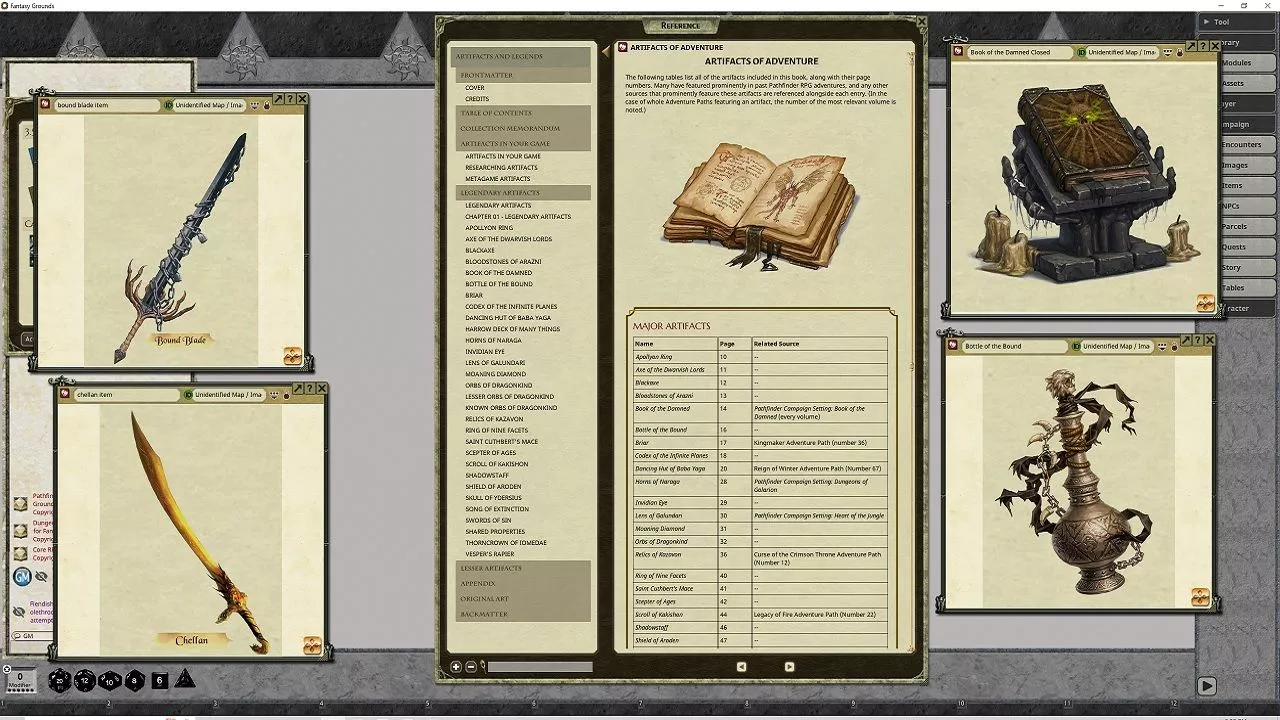This screenshot has height=720, width=1280.
Task: Toggle lock on Book of the Damned window
Action: coord(1180,52)
